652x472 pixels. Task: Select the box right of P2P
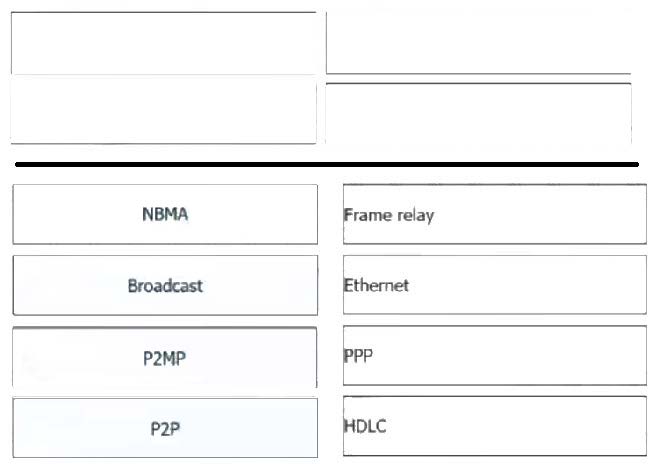pyautogui.click(x=494, y=427)
